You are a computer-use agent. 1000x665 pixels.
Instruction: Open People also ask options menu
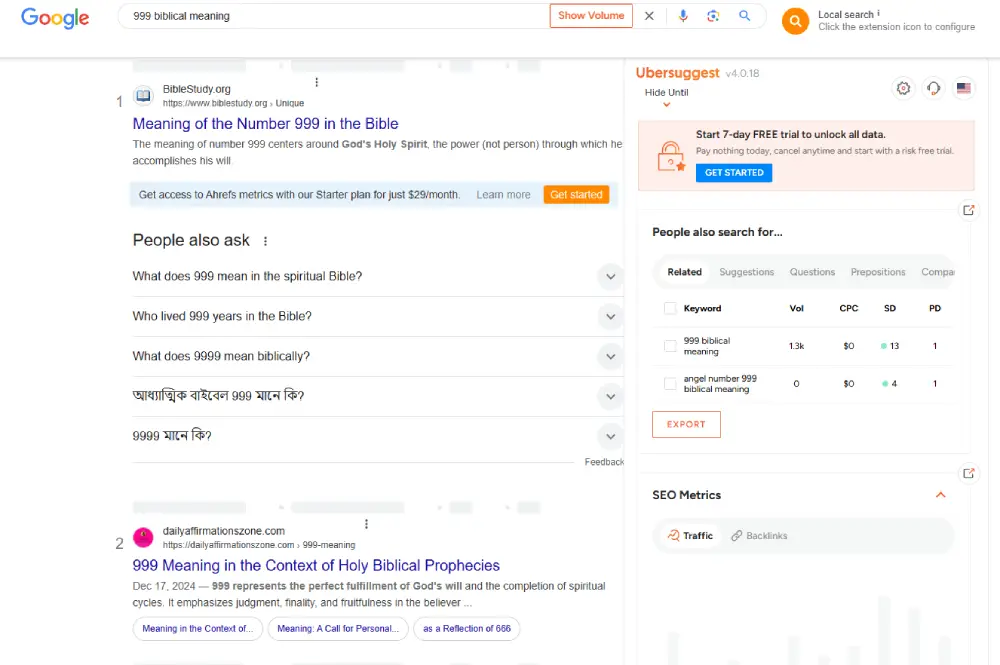[265, 241]
